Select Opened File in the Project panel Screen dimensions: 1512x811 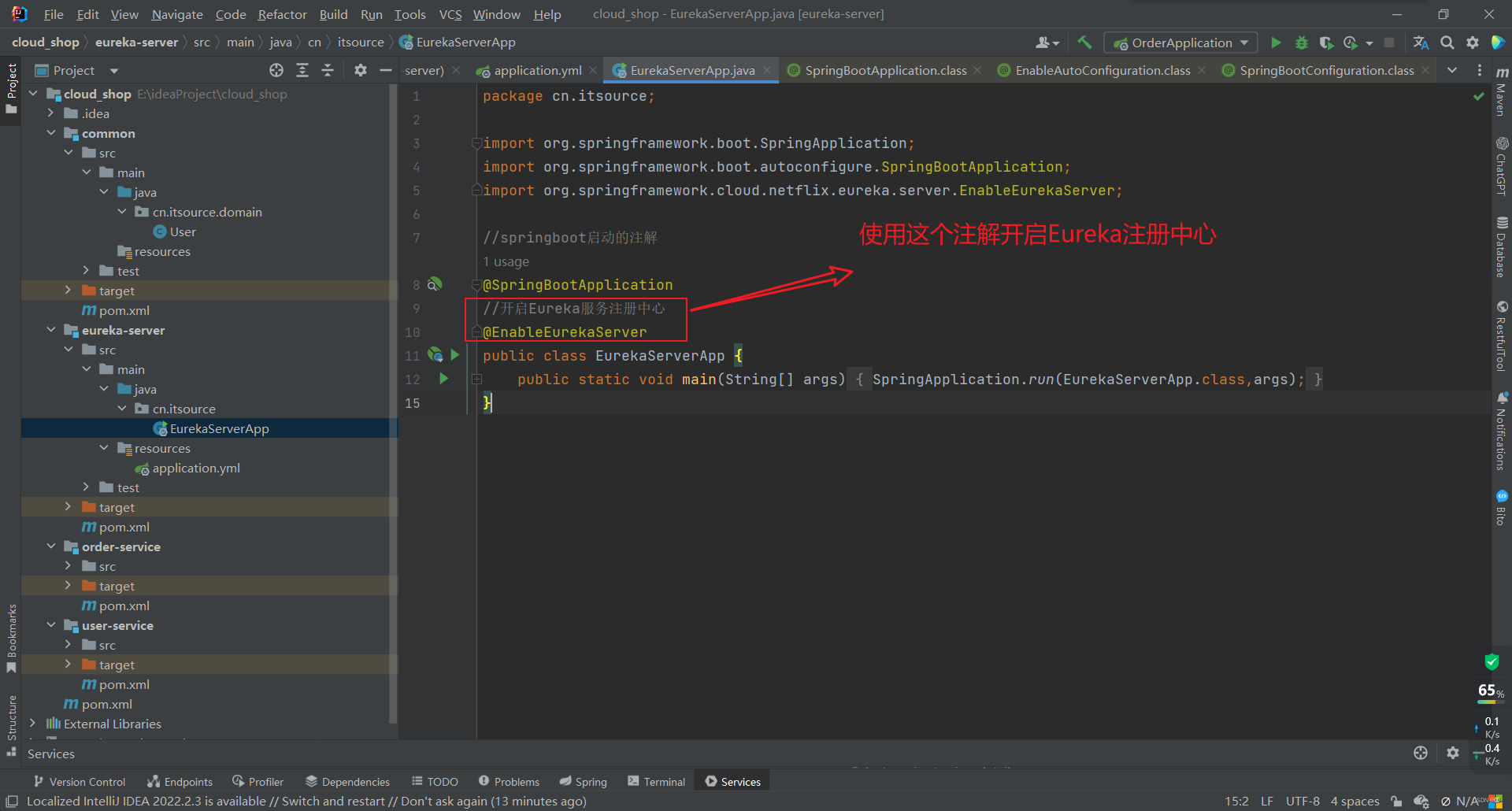tap(276, 70)
